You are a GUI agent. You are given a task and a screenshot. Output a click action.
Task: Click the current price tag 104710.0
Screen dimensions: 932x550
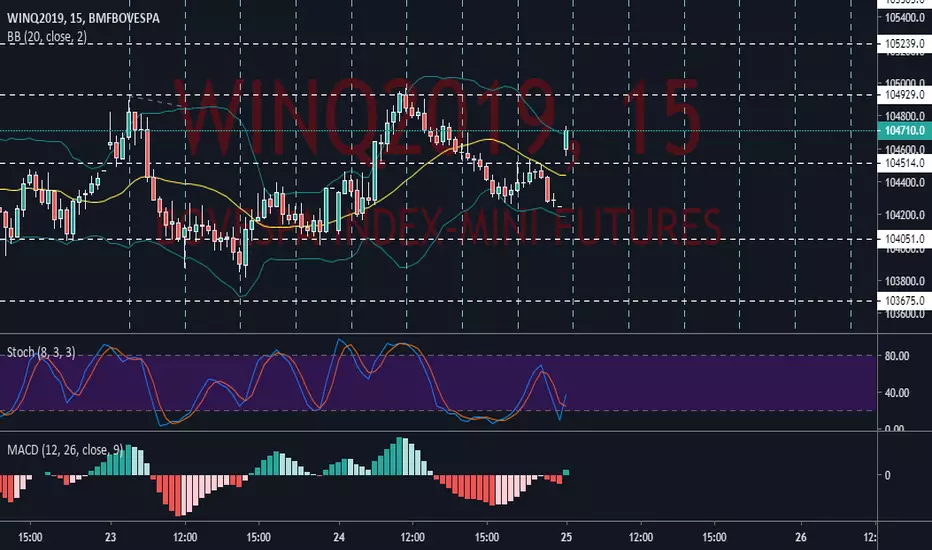(904, 131)
